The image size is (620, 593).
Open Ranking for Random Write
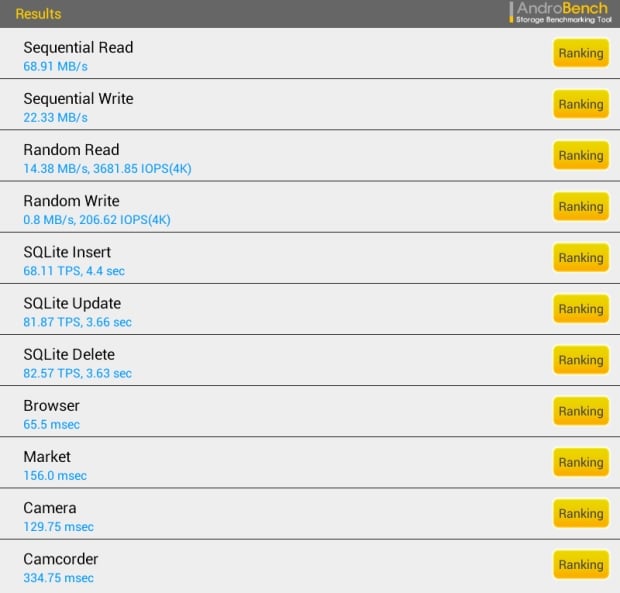580,206
